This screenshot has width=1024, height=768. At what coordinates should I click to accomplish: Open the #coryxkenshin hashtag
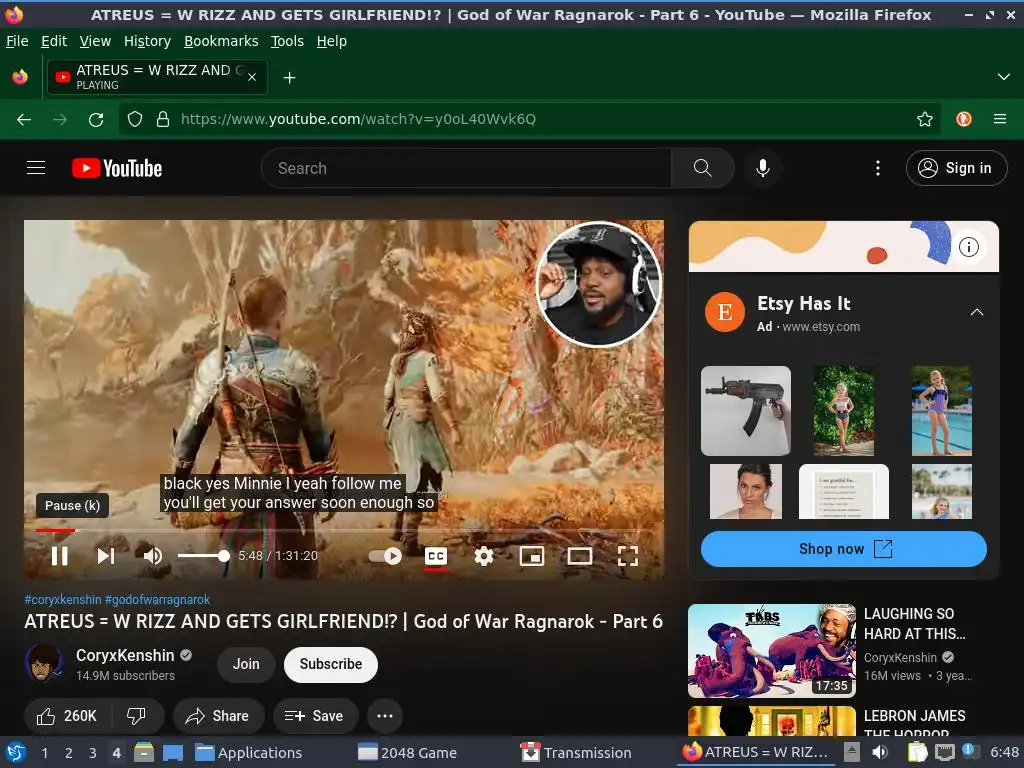[x=63, y=600]
